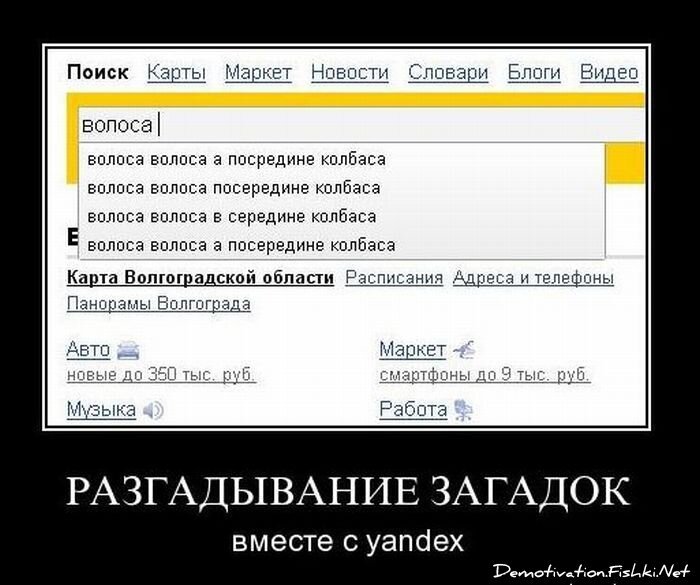Click the icon next to Работа link

pos(463,410)
